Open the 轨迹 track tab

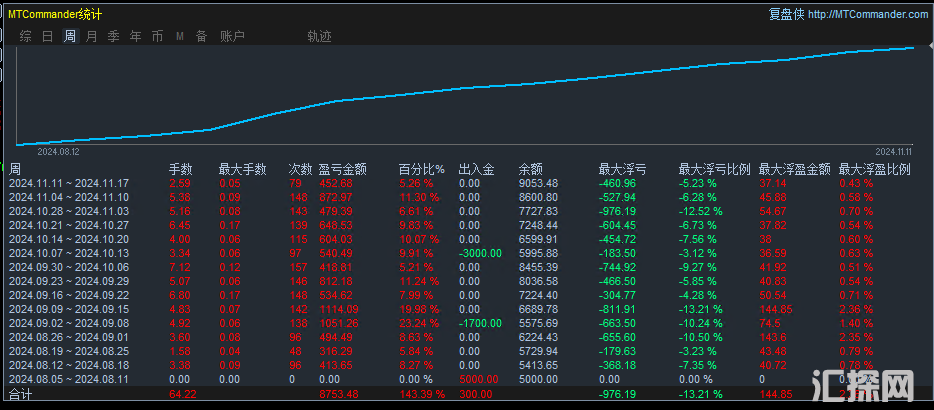(319, 36)
